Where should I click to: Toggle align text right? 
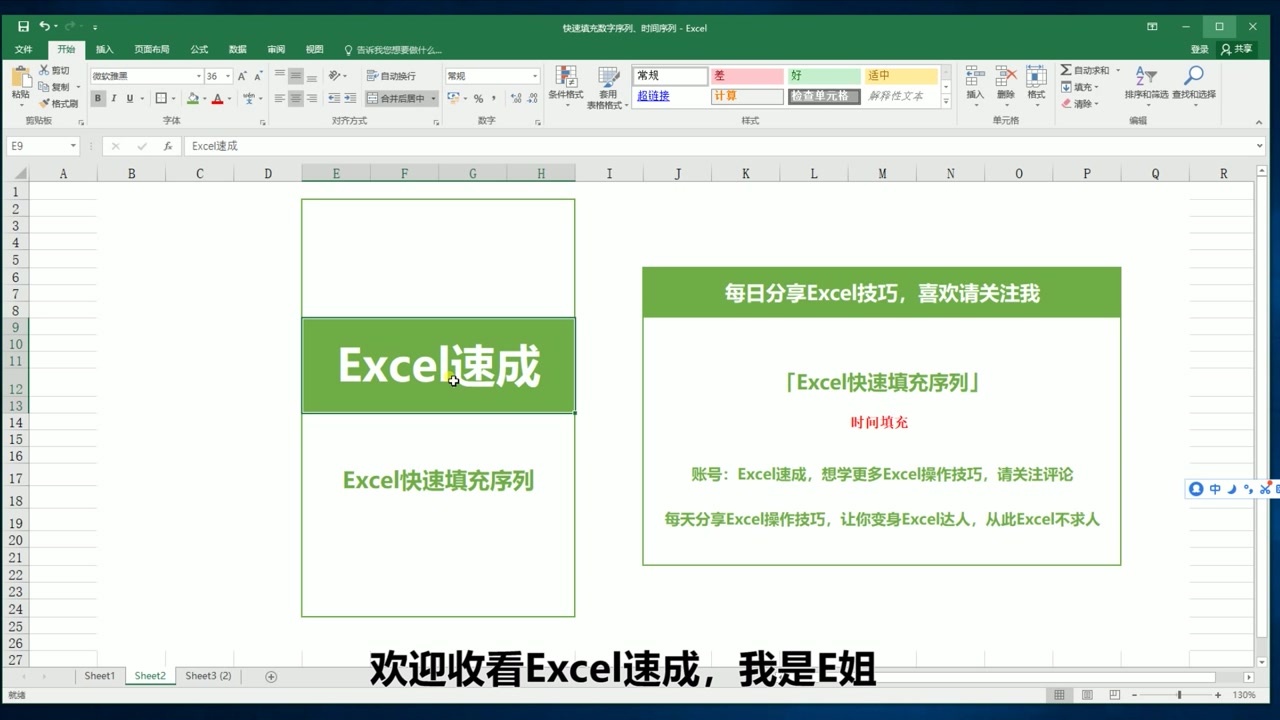coord(312,98)
